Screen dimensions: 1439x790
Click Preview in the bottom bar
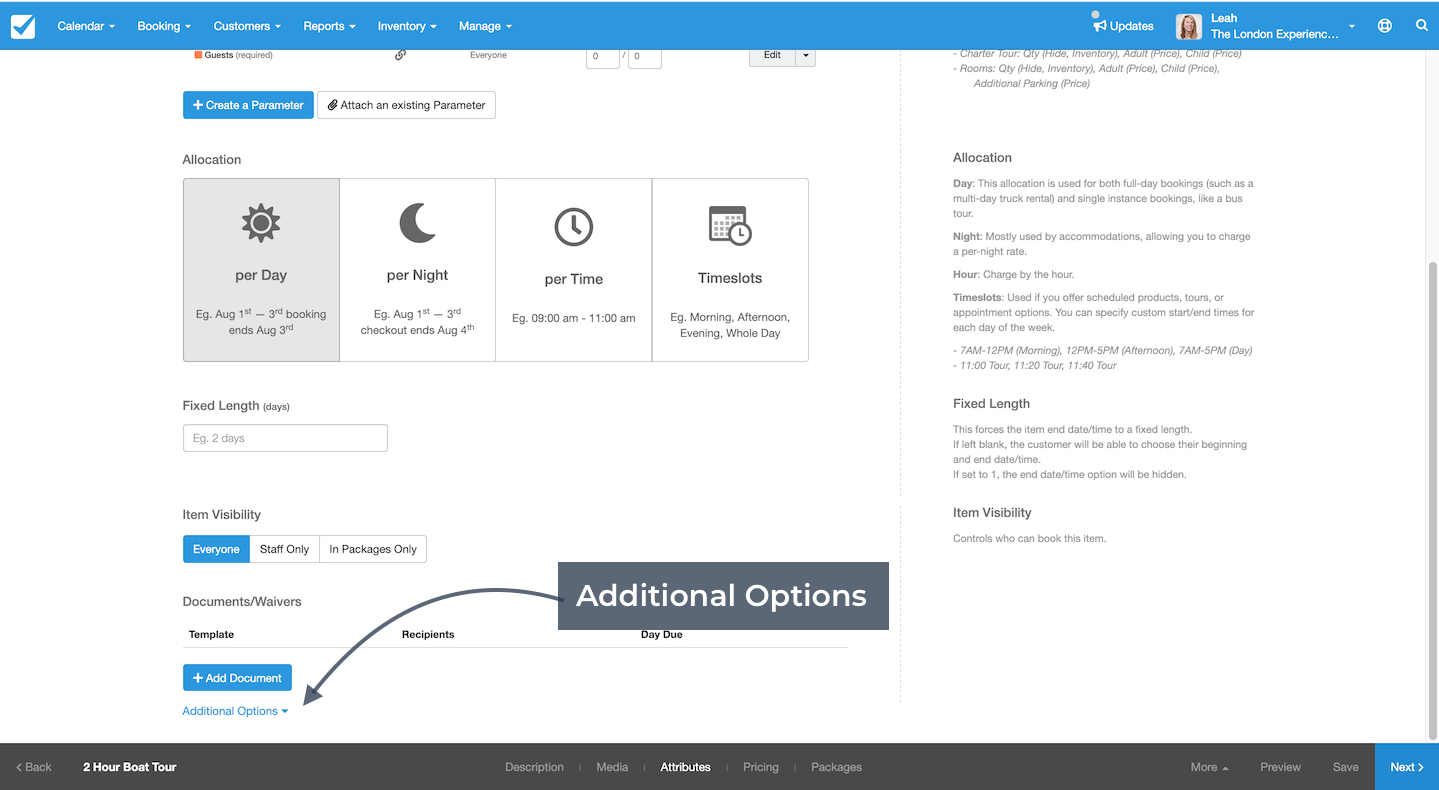tap(1280, 767)
